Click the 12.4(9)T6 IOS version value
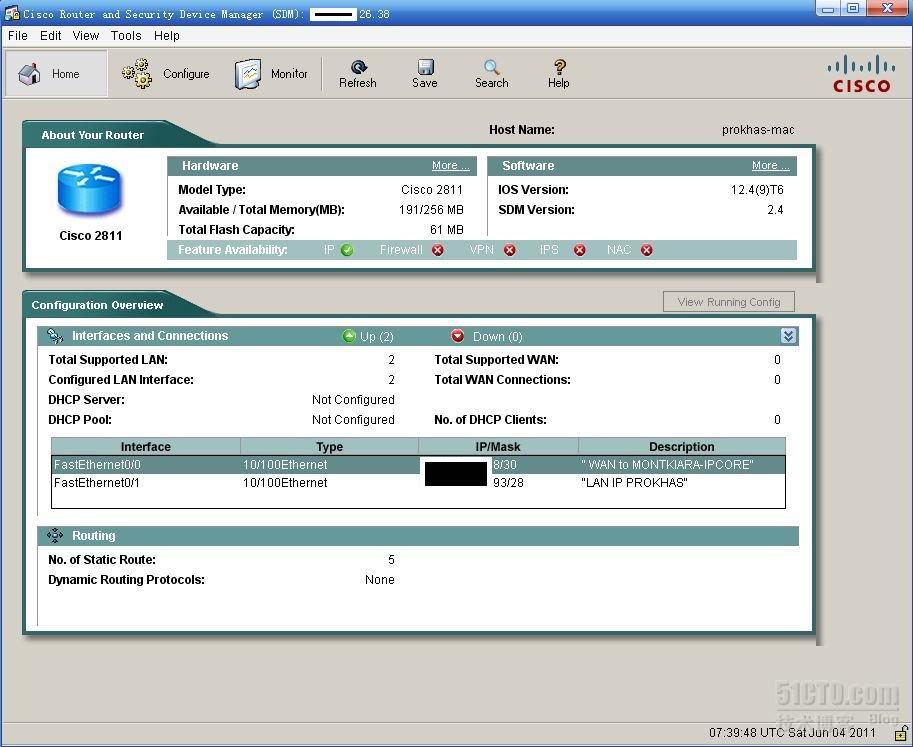913x747 pixels. (757, 190)
